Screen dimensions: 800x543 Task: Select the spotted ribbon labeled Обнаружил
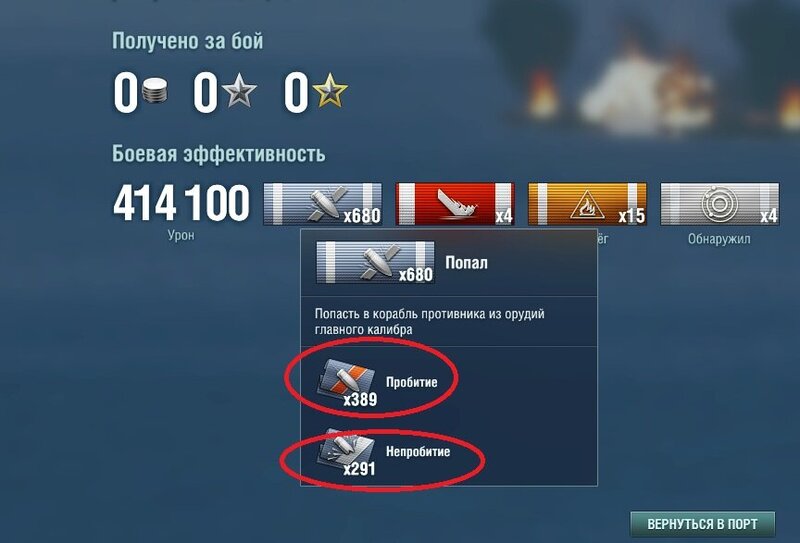[x=719, y=204]
